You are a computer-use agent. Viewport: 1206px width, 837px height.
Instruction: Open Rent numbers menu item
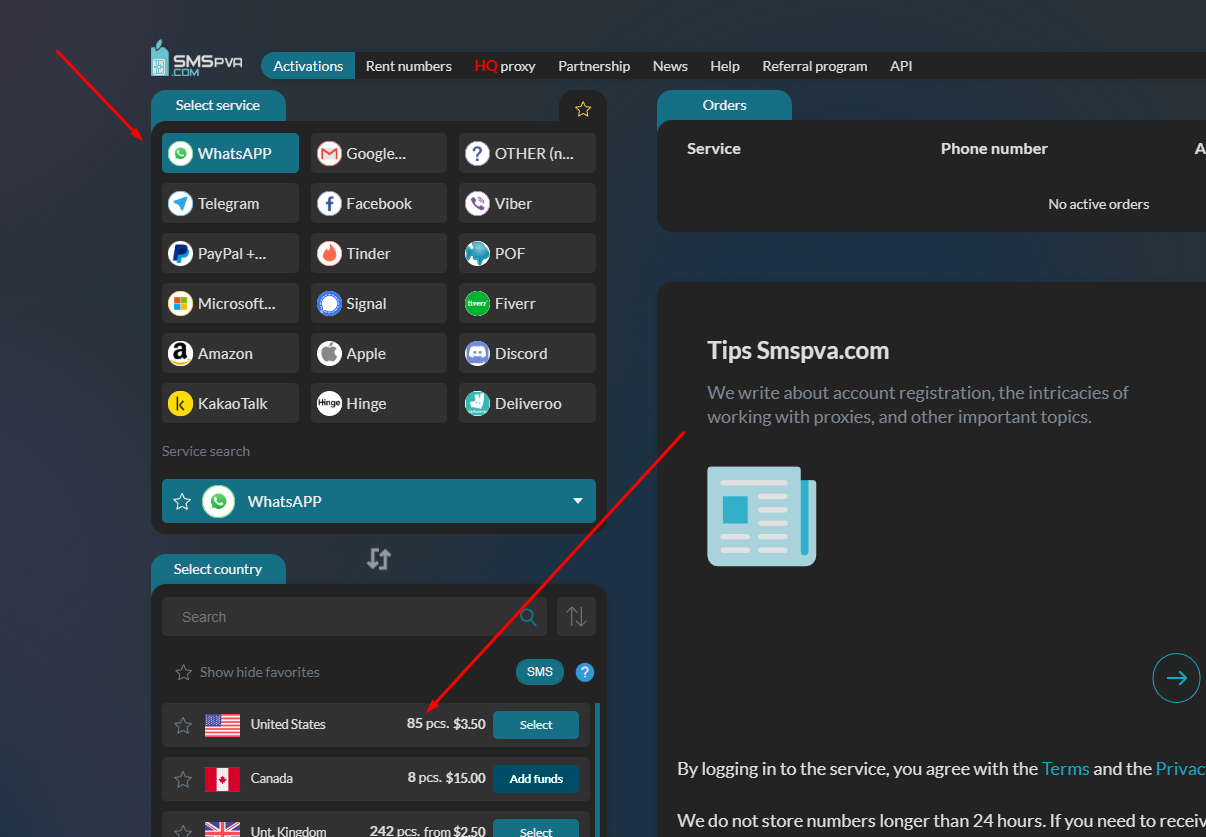[409, 66]
